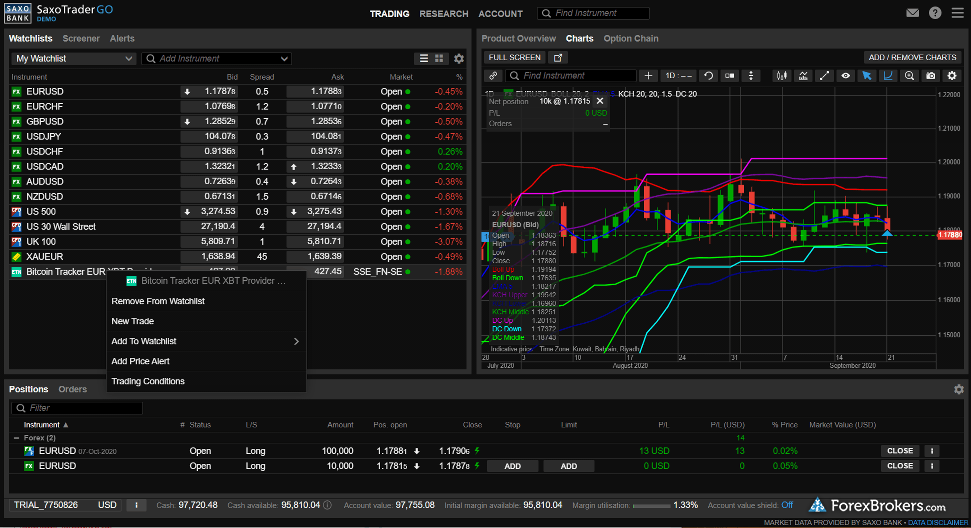The height and width of the screenshot is (528, 971).
Task: Click the margin utilisation bar
Action: click(651, 506)
